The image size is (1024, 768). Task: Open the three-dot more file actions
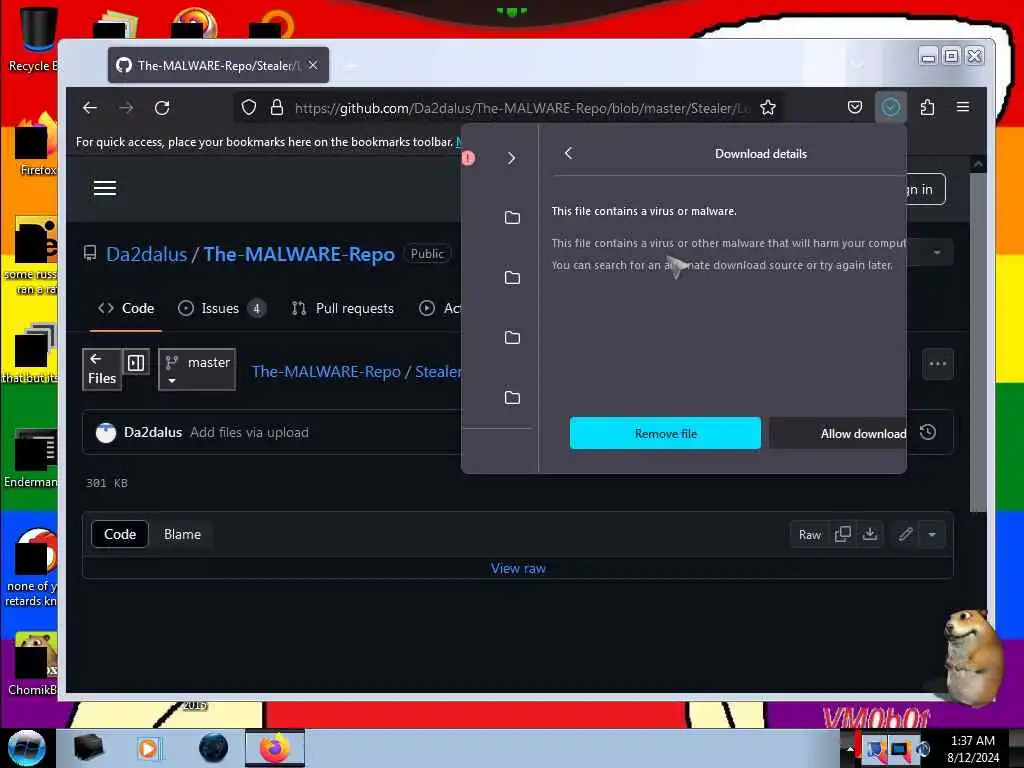[938, 364]
